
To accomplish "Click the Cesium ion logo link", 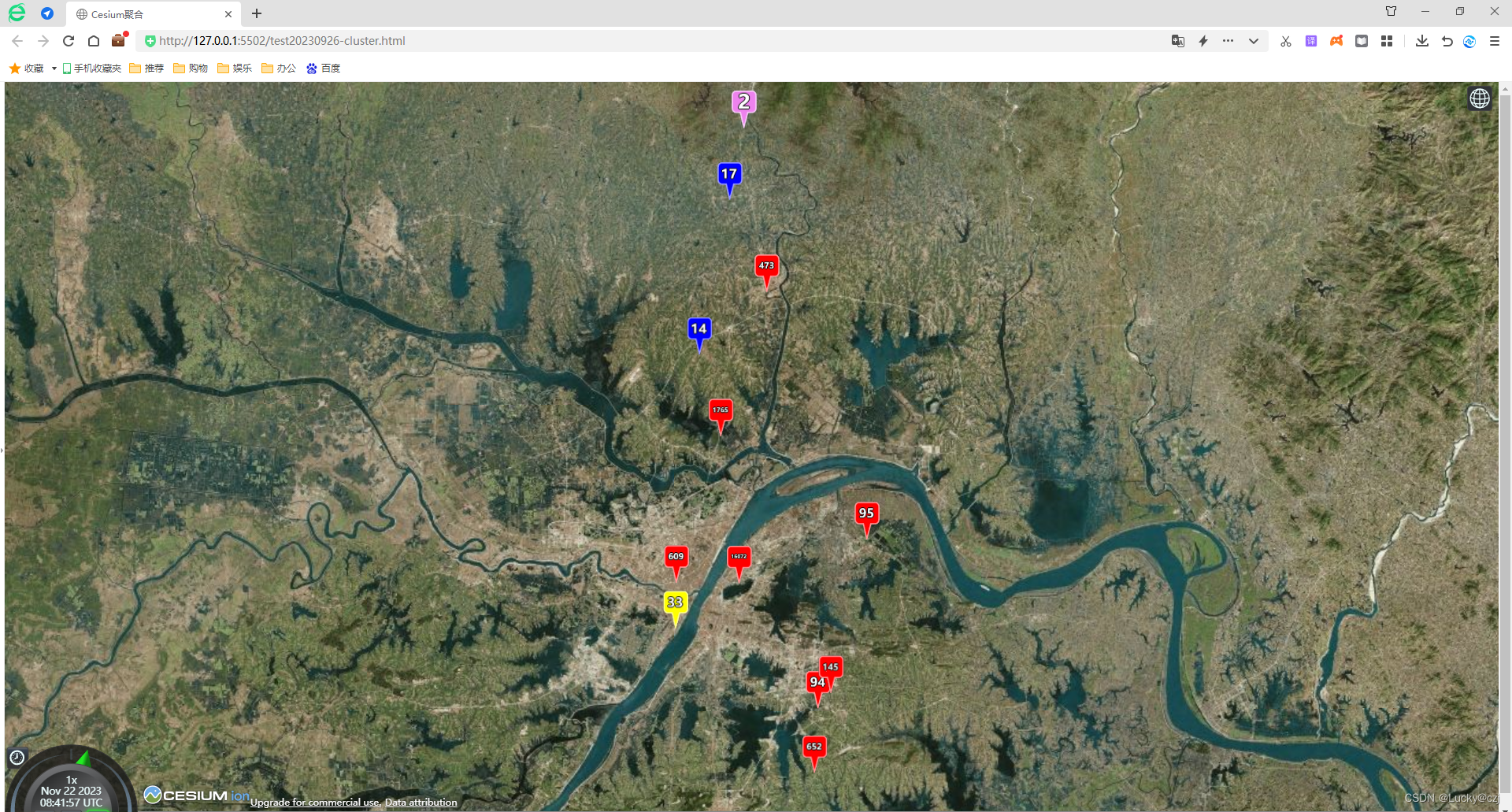I will point(197,795).
